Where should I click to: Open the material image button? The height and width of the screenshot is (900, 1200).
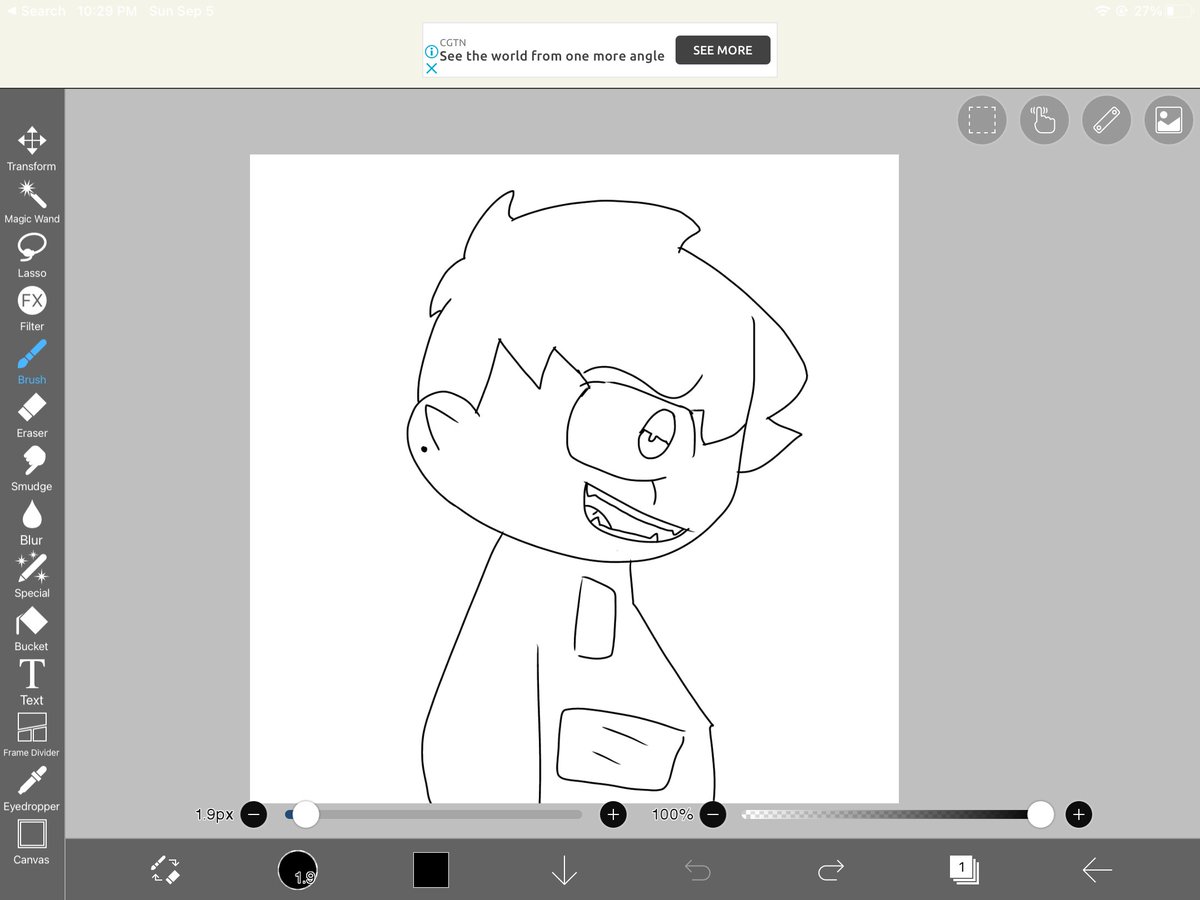[x=1168, y=120]
